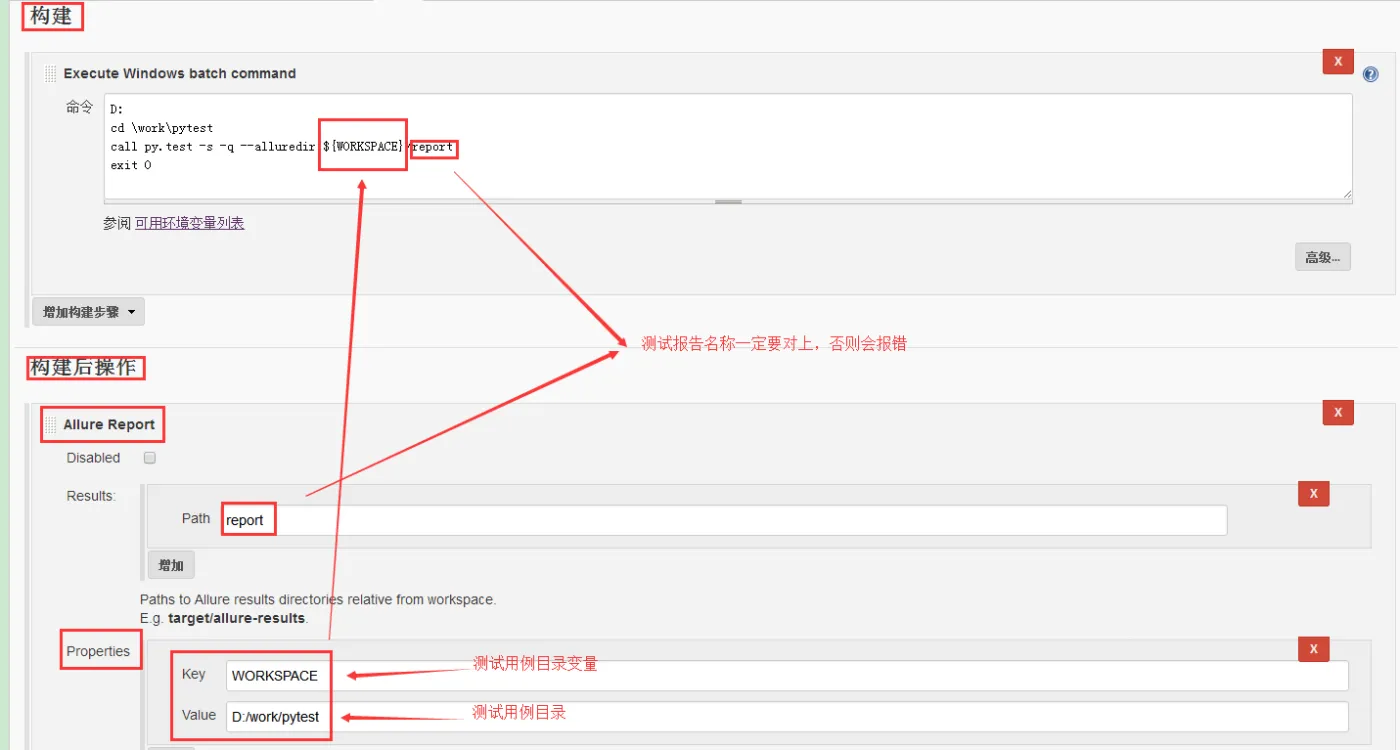
Task: Open the 增加构建步骤 dropdown
Action: (88, 312)
